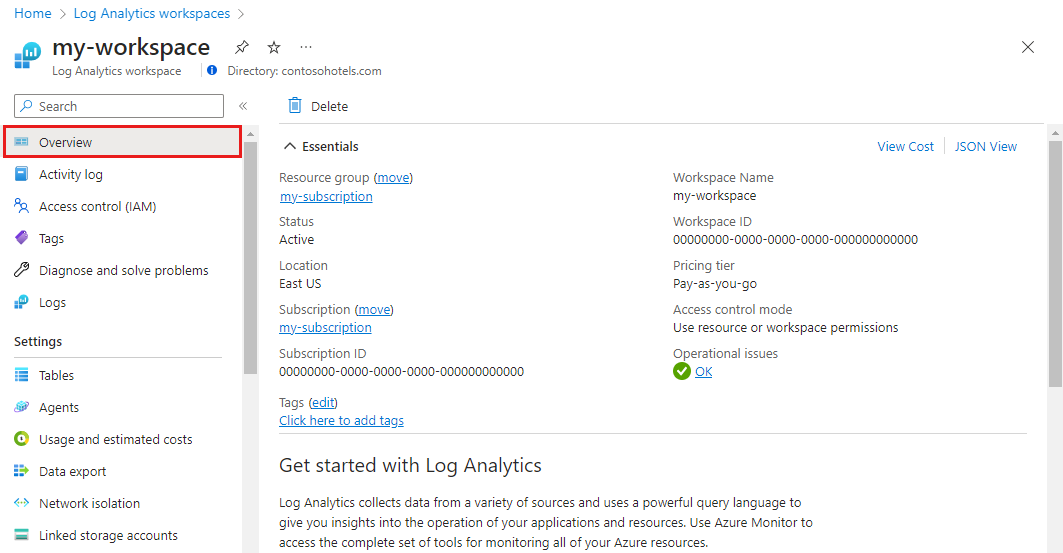
Task: Add my-workspace to favorites with star icon
Action: pyautogui.click(x=274, y=47)
